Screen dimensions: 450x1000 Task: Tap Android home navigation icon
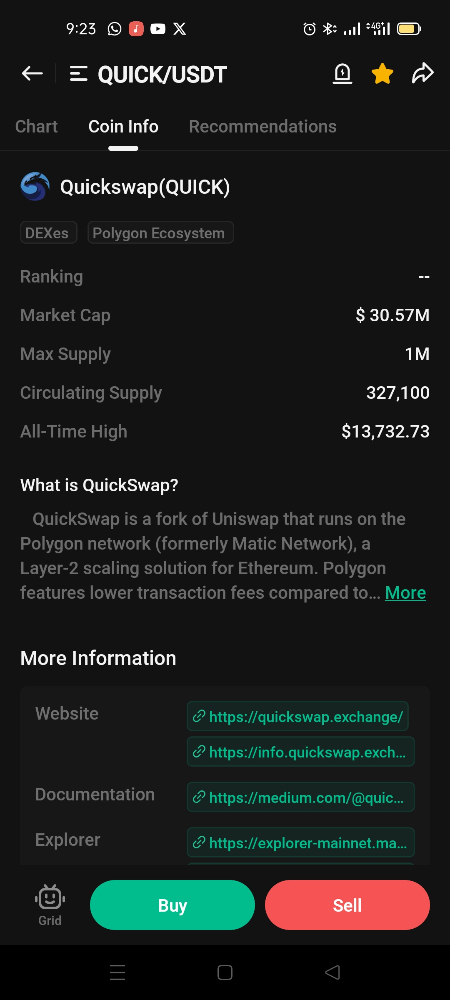click(224, 972)
